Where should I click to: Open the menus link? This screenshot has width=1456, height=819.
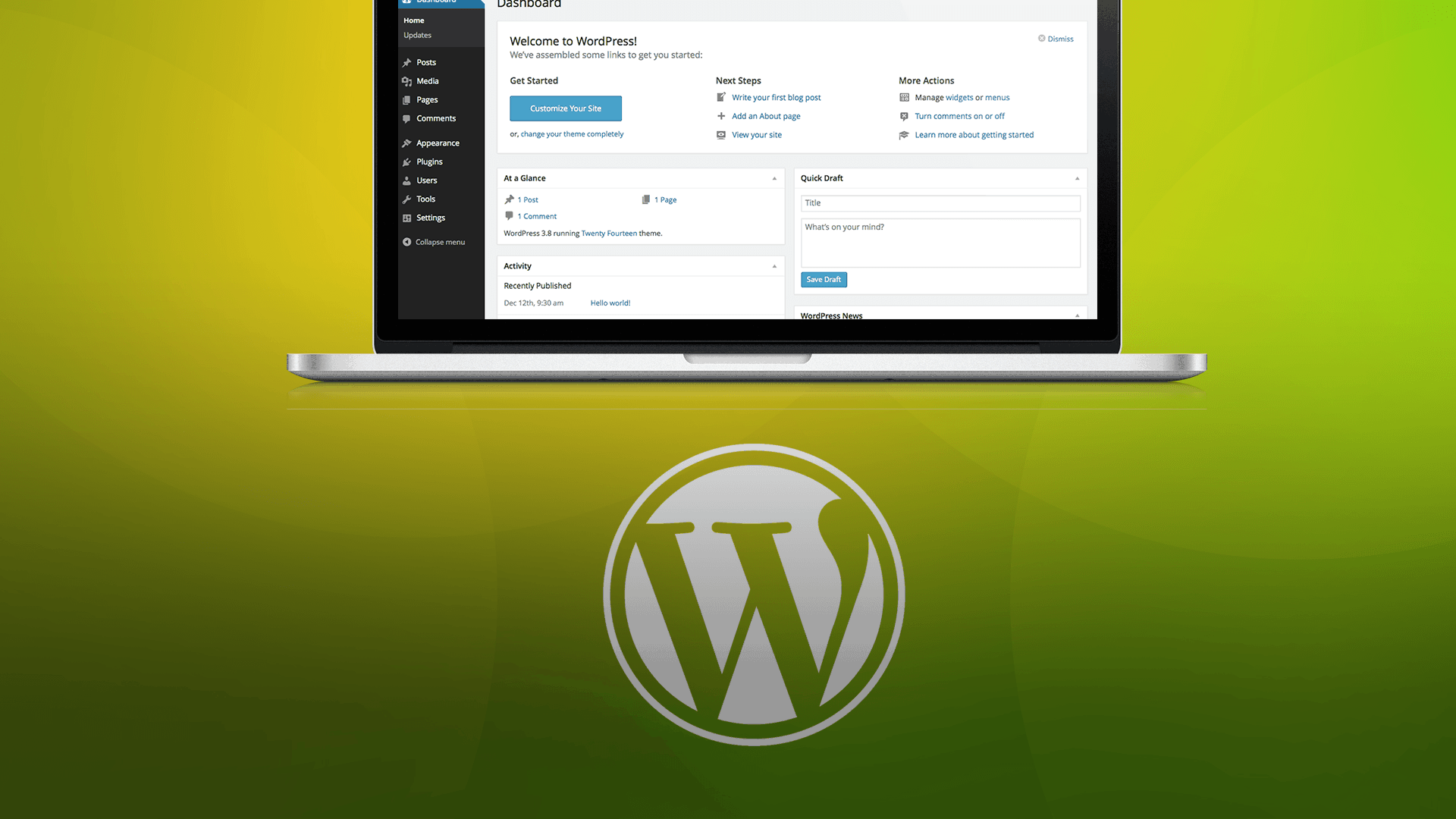[x=997, y=98]
